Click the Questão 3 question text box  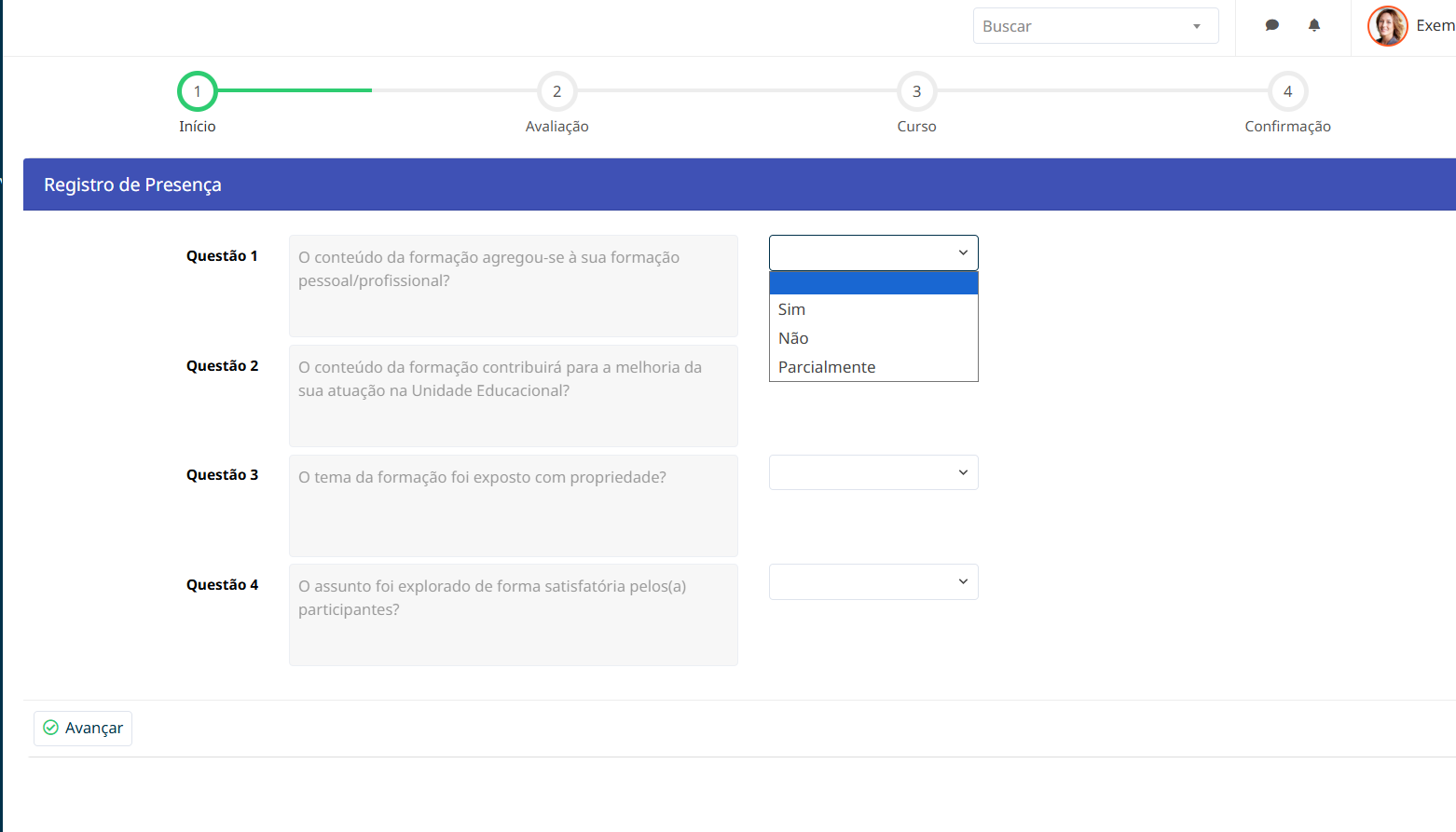point(514,506)
